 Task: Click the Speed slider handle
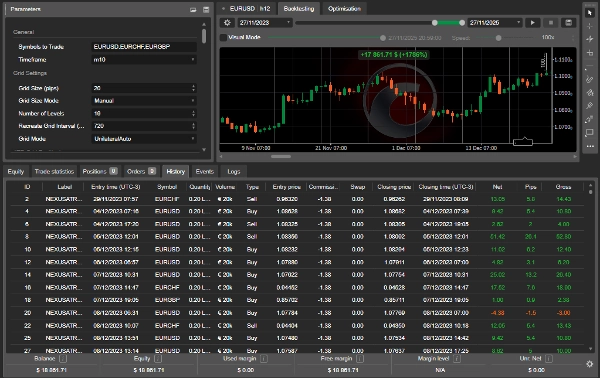(x=498, y=38)
